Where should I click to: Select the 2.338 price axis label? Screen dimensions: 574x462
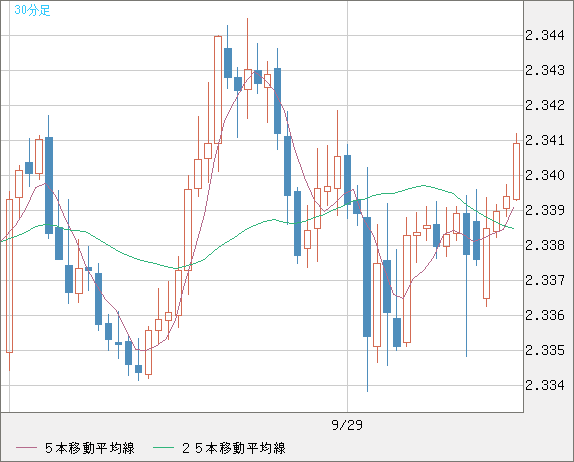[x=545, y=245]
